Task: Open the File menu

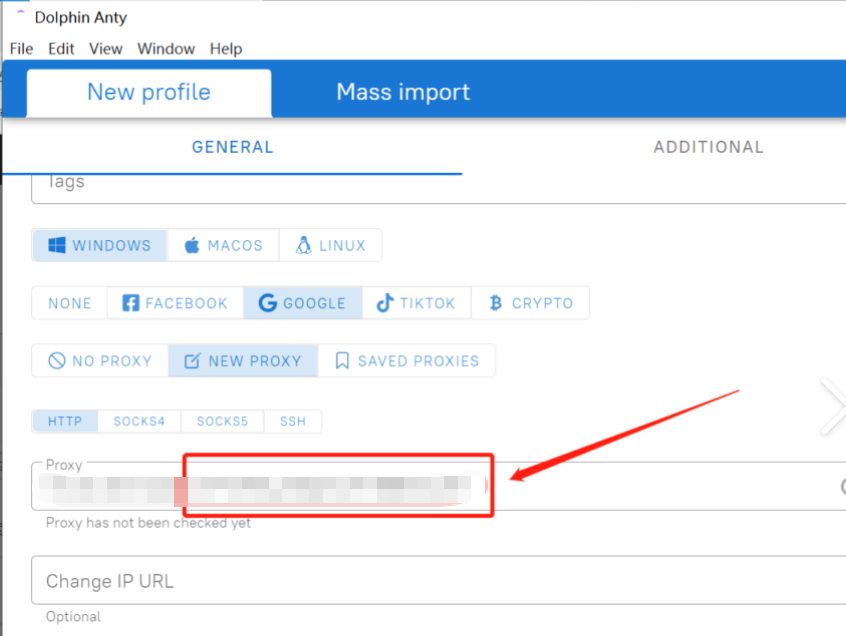Action: (22, 49)
